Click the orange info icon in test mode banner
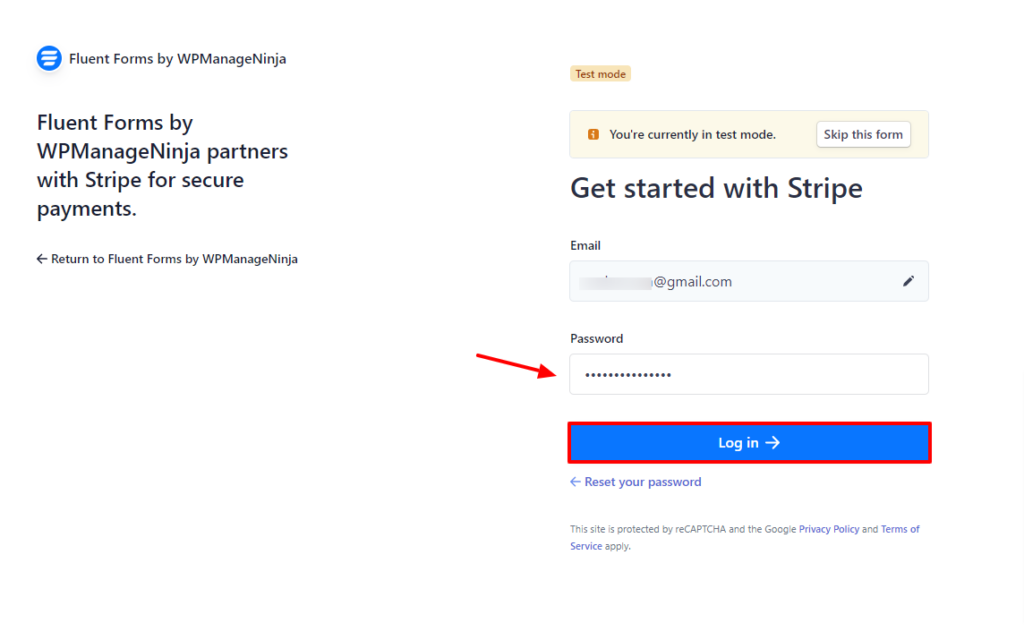 pyautogui.click(x=593, y=135)
